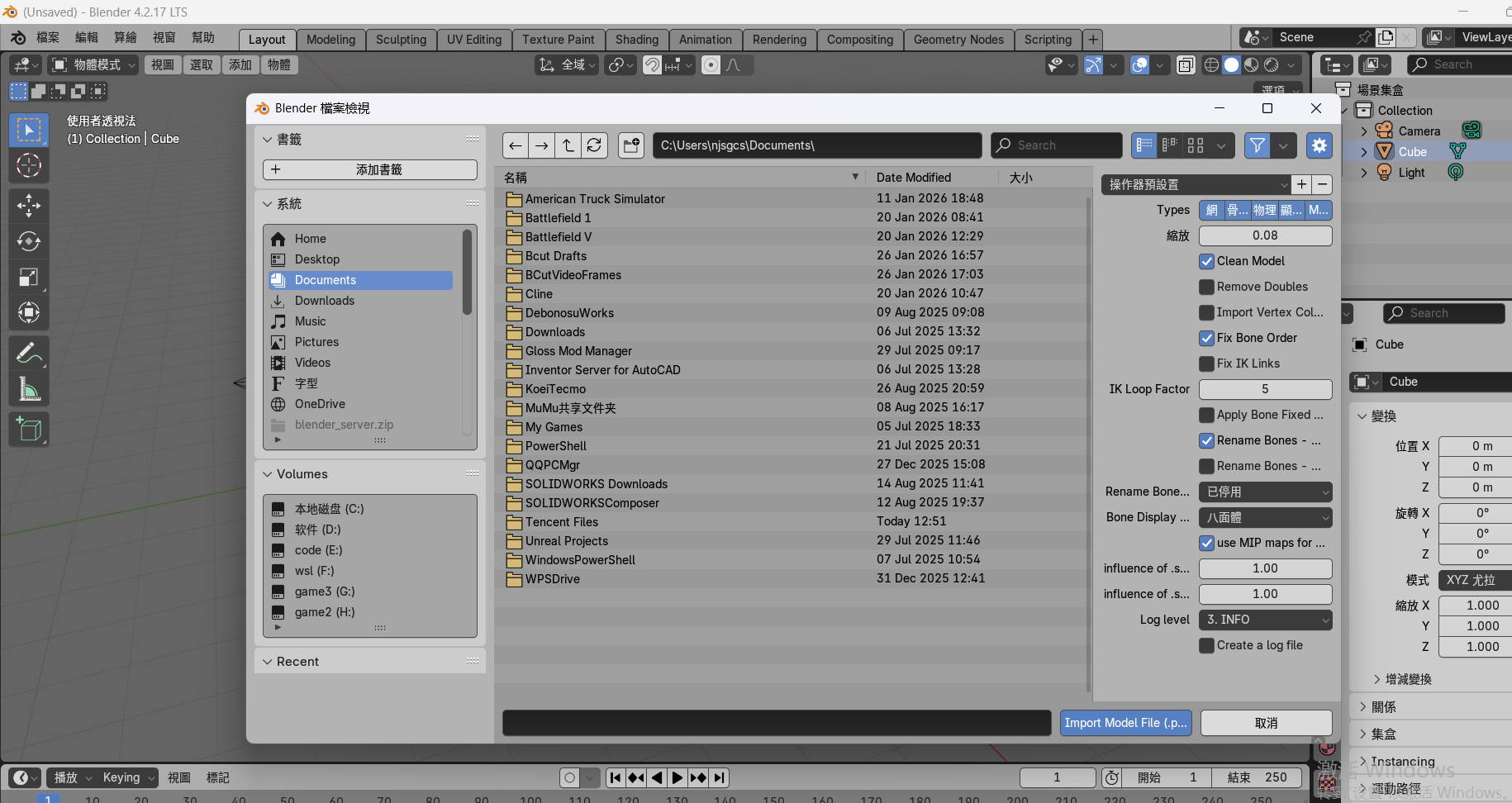Image resolution: width=1512 pixels, height=803 pixels.
Task: Refresh the file list
Action: click(x=595, y=145)
